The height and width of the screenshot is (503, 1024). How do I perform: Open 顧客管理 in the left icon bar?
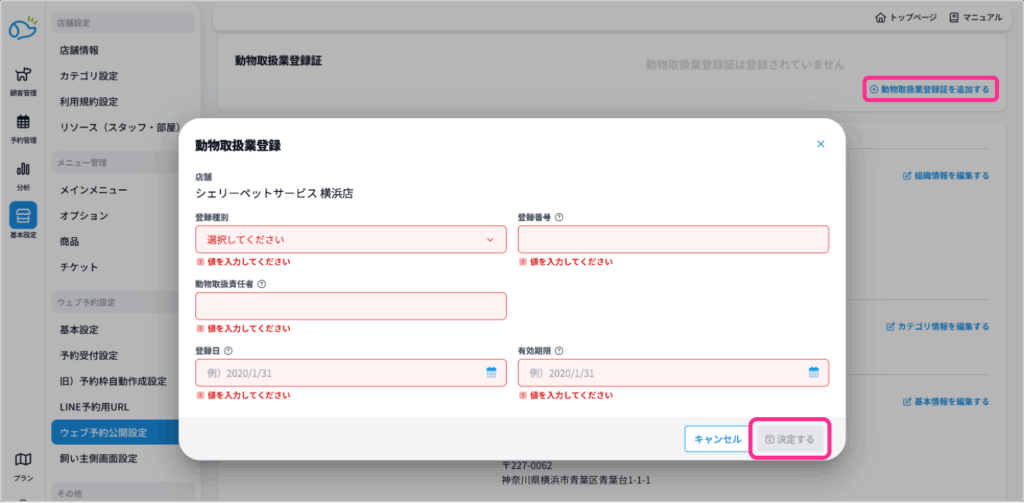(22, 79)
